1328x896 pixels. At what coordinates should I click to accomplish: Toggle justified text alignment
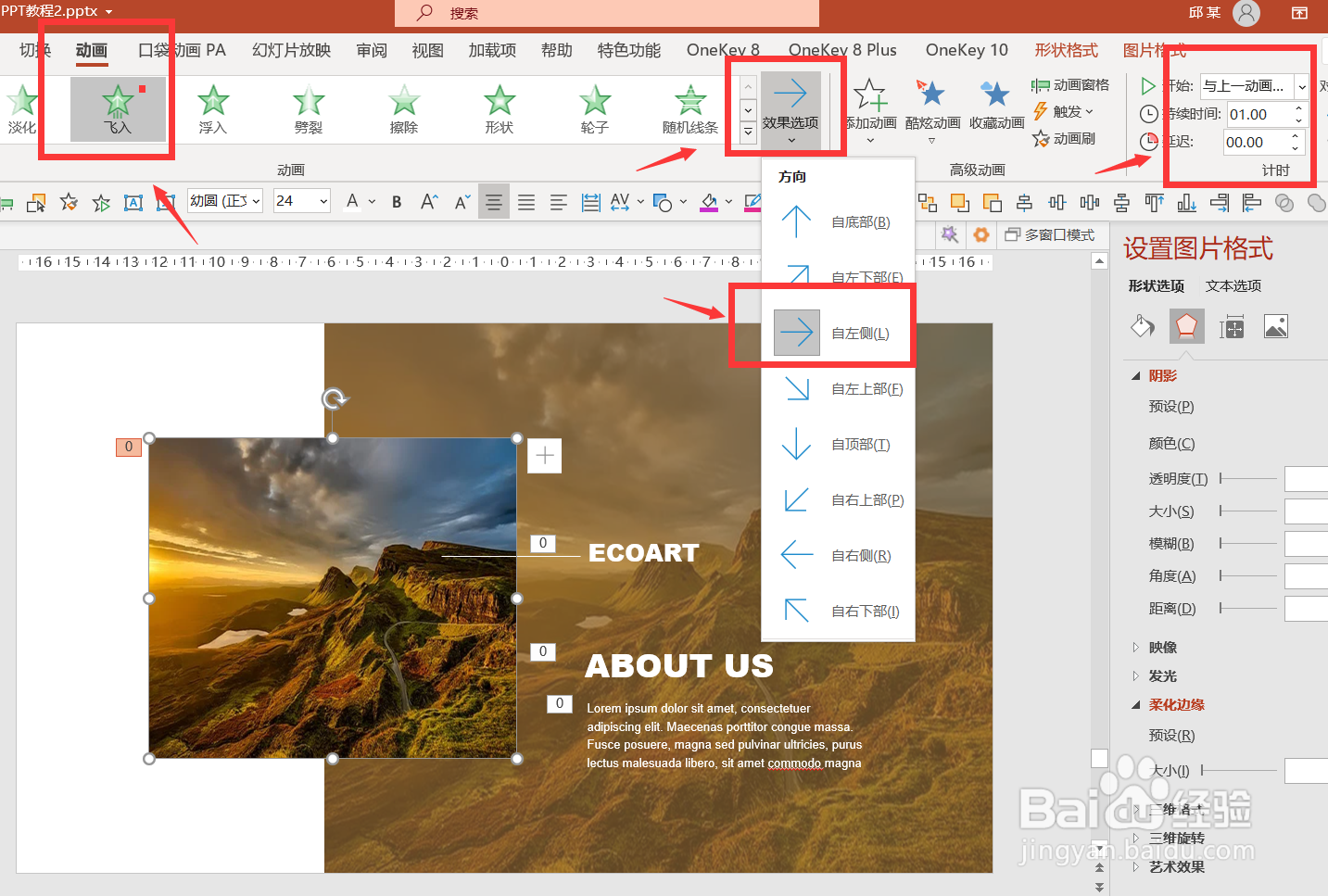click(x=526, y=202)
